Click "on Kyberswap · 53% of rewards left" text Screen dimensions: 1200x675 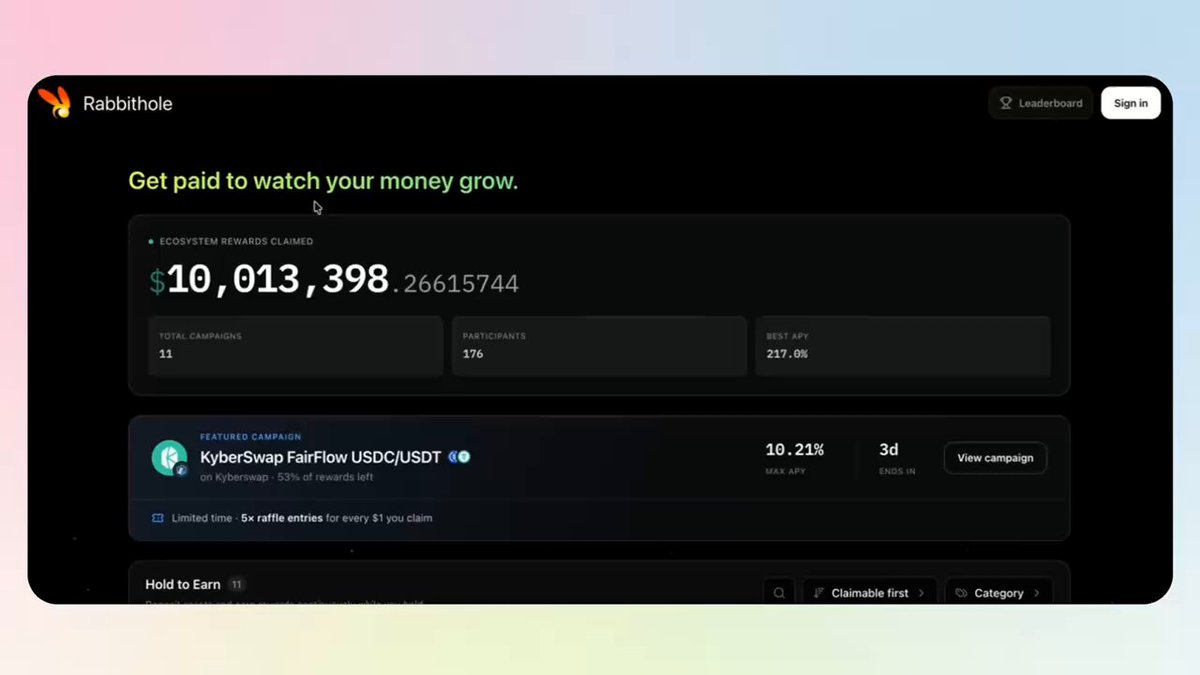click(287, 477)
